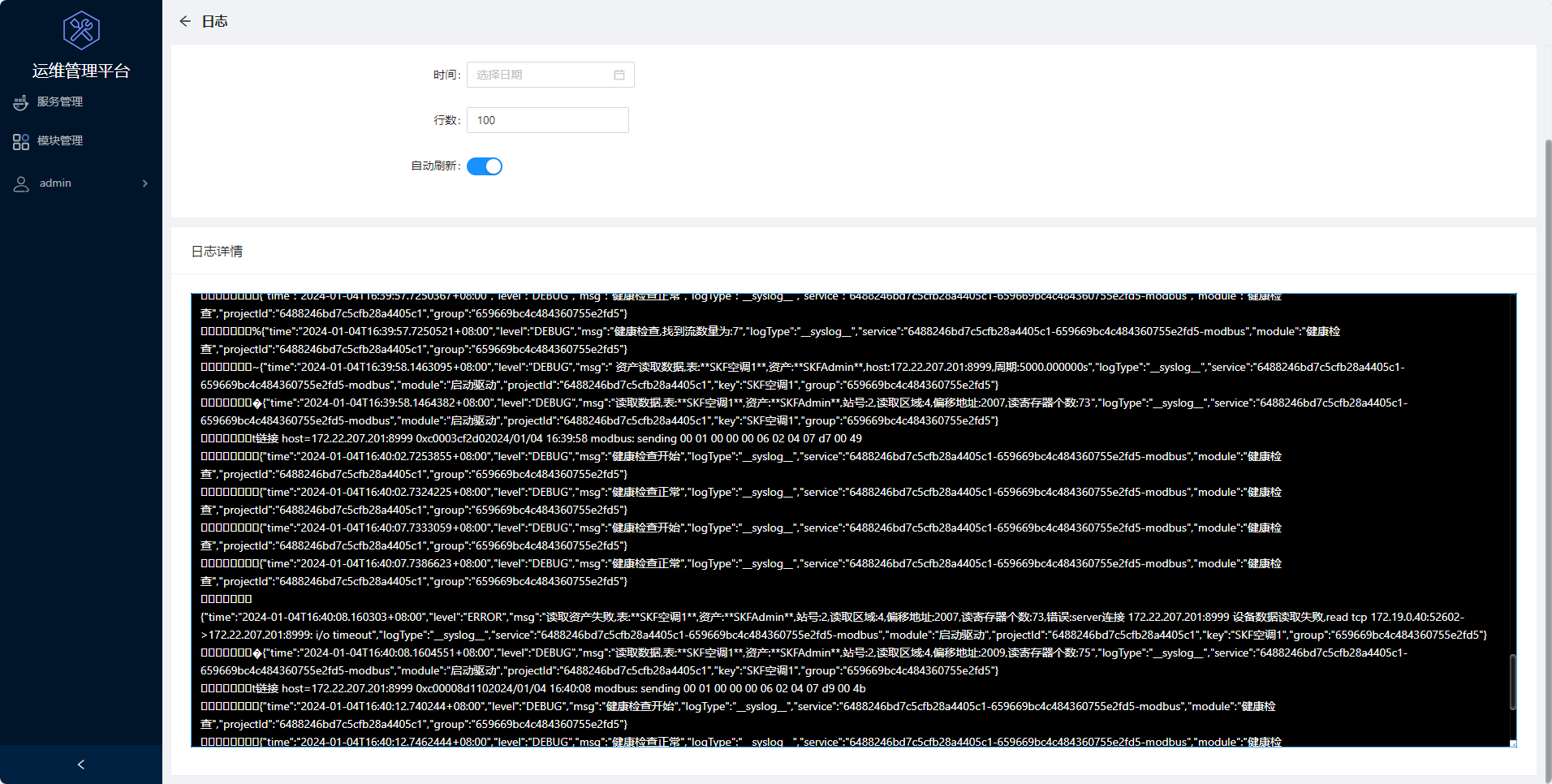Click the log line ending 'd9 00 4b'
The width and height of the screenshot is (1552, 784).
pyautogui.click(x=533, y=688)
